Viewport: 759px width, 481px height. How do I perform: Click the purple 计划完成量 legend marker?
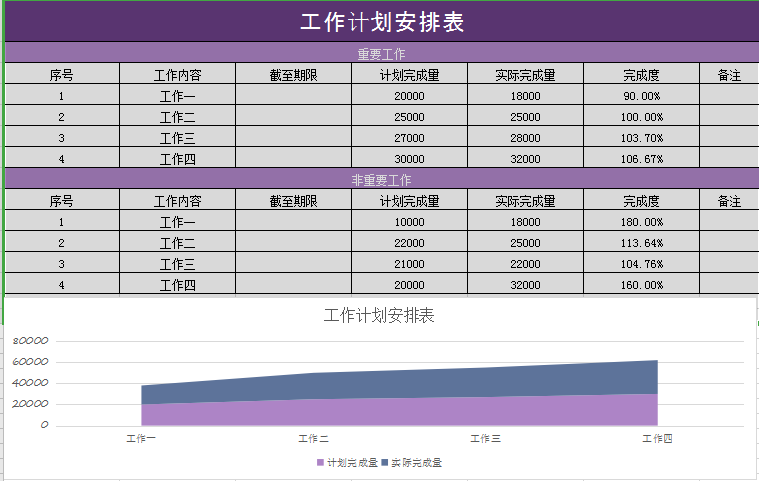[321, 463]
